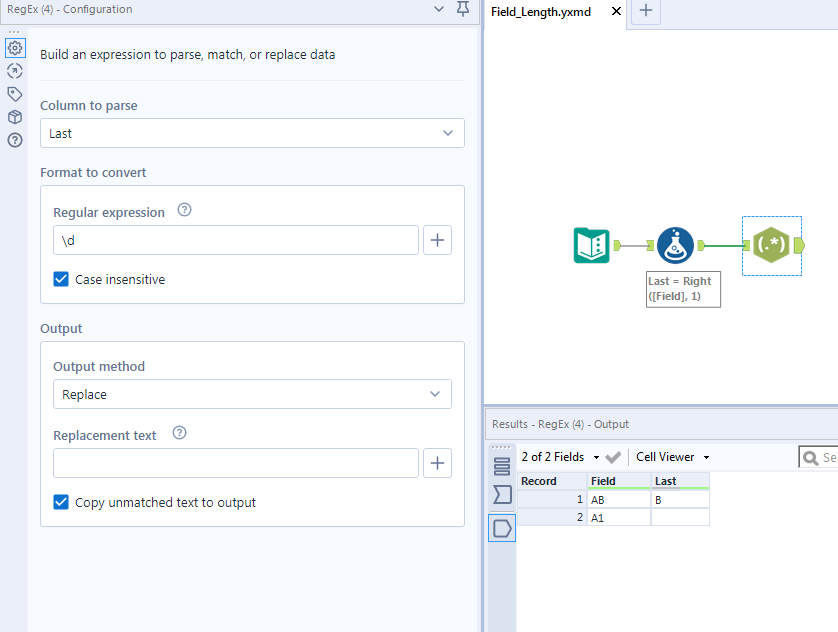This screenshot has height=632, width=838.
Task: Select record row 1
Action: [552, 500]
